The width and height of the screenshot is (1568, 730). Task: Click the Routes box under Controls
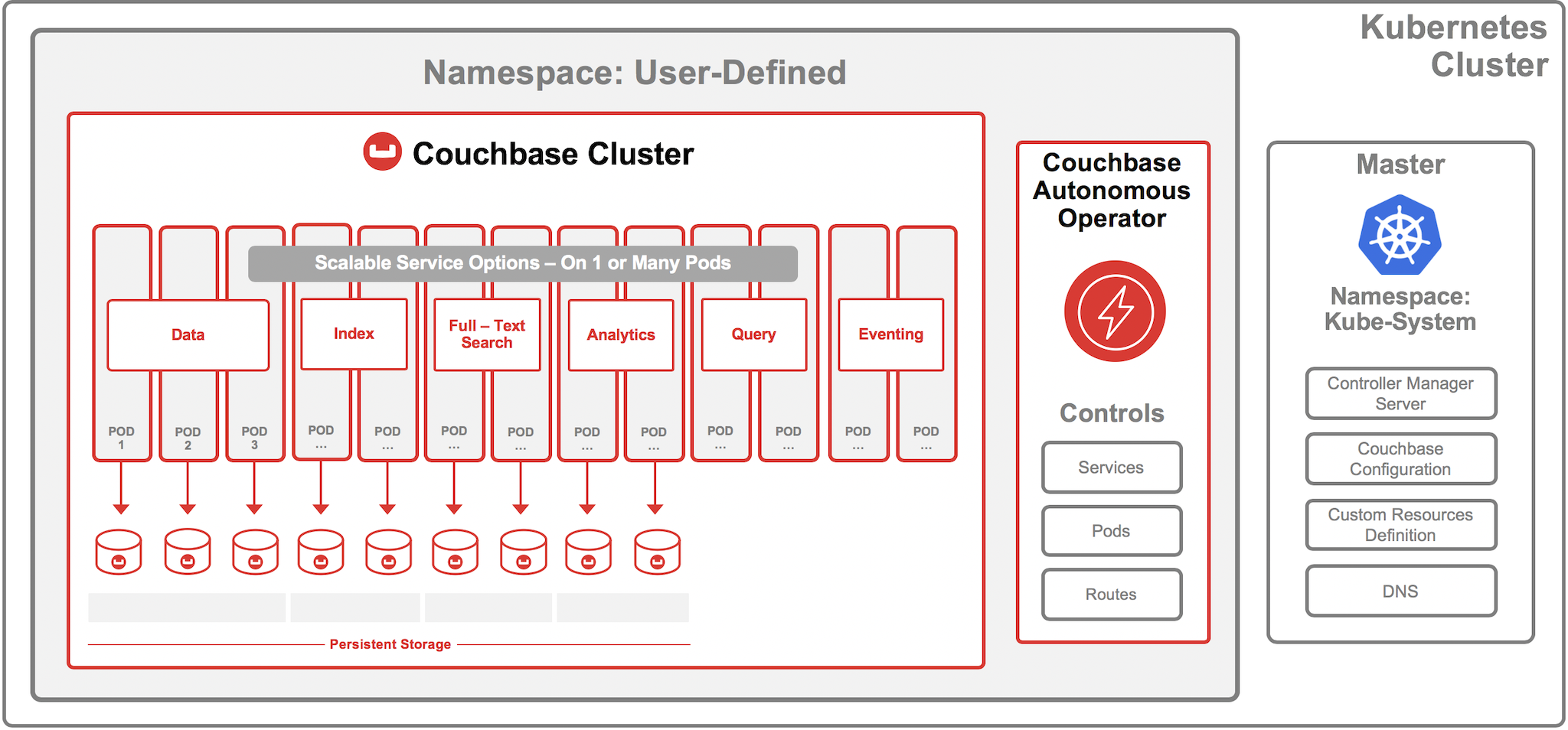pyautogui.click(x=1111, y=594)
